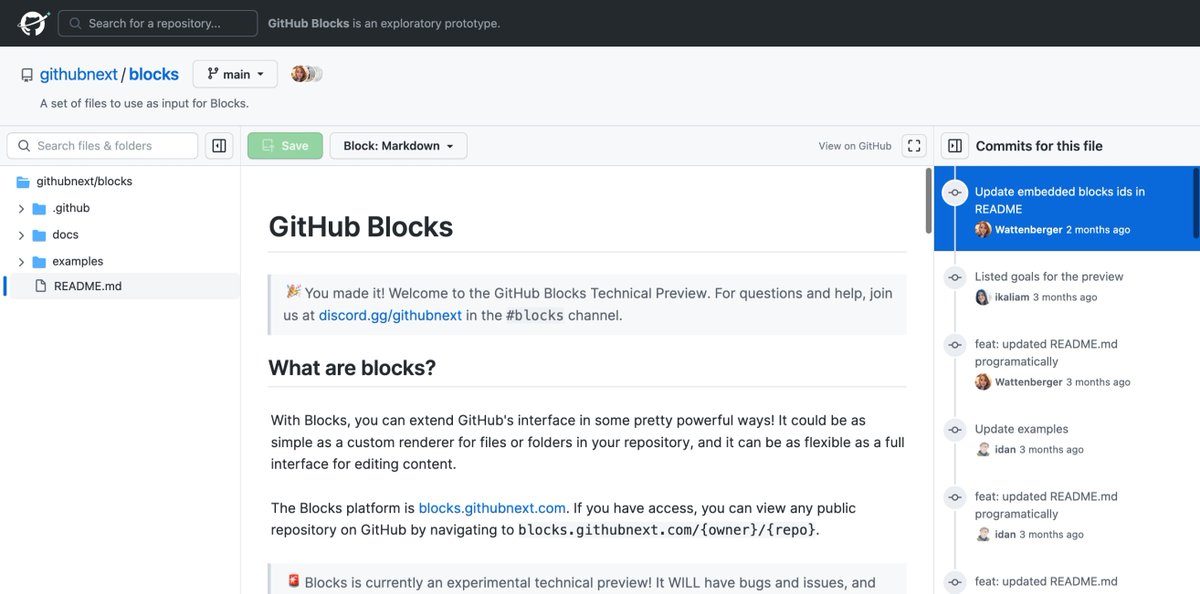This screenshot has width=1200, height=594.
Task: Click commit node beside Wattenberger 3 months ago commit
Action: coord(955,344)
